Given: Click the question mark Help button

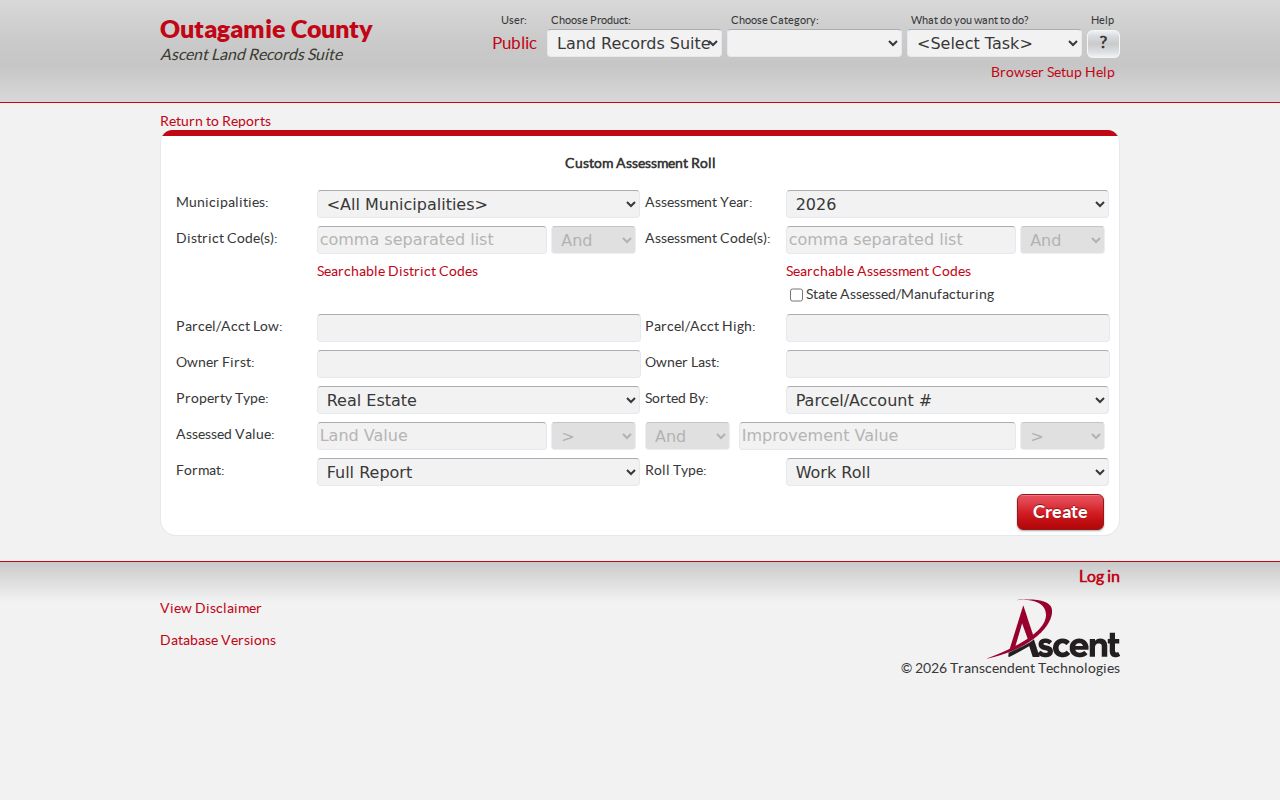Looking at the screenshot, I should click(x=1103, y=43).
